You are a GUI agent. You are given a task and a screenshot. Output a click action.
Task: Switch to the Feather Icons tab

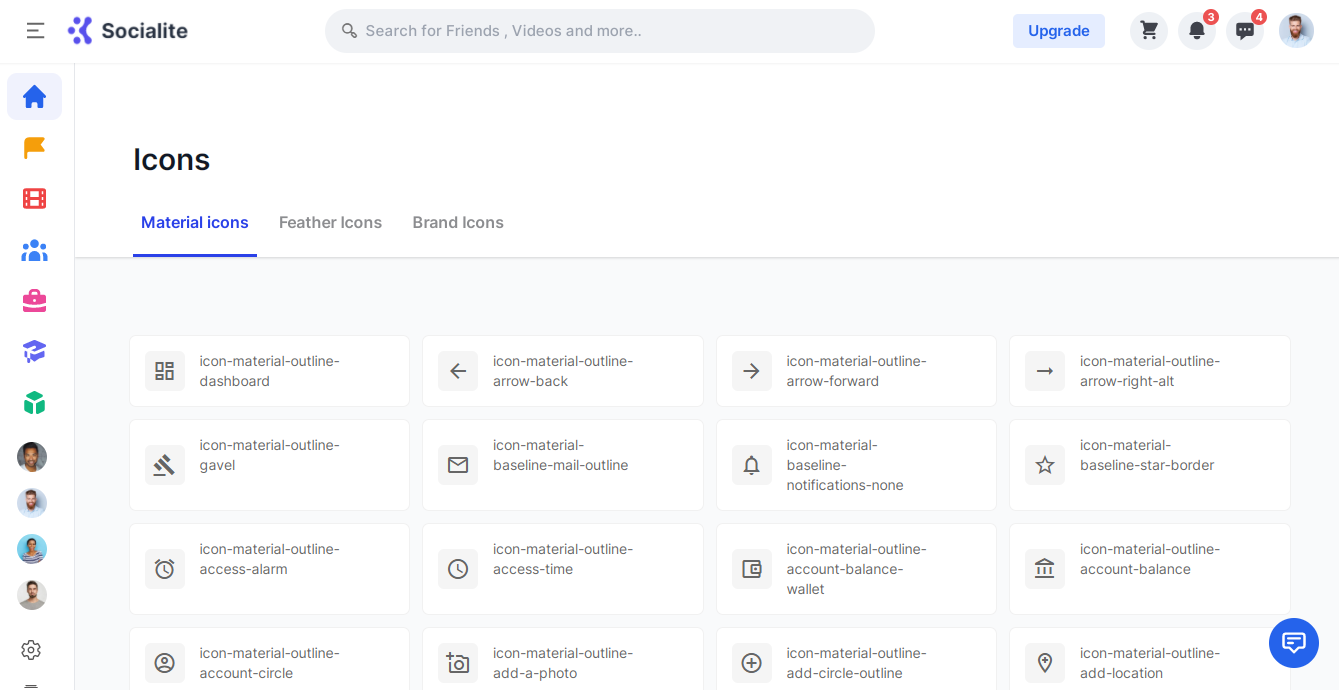coord(330,223)
